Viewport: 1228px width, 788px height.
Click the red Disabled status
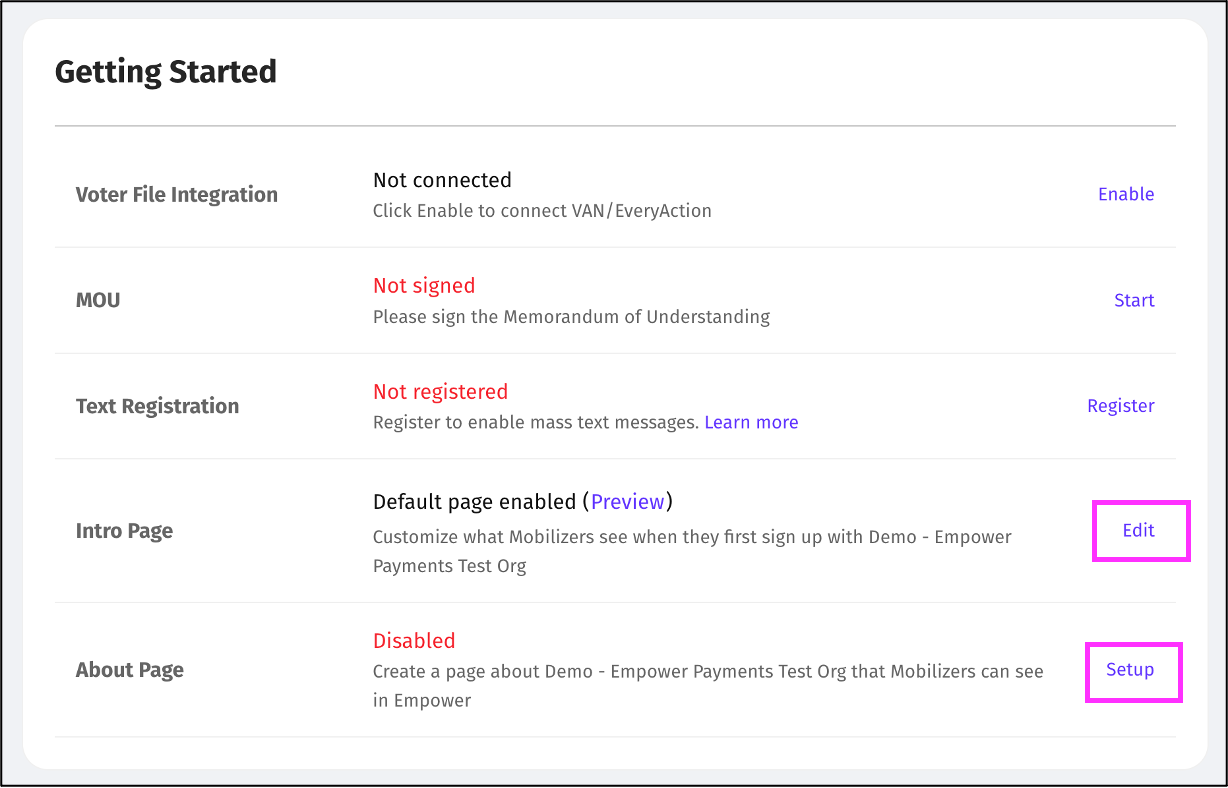tap(414, 641)
